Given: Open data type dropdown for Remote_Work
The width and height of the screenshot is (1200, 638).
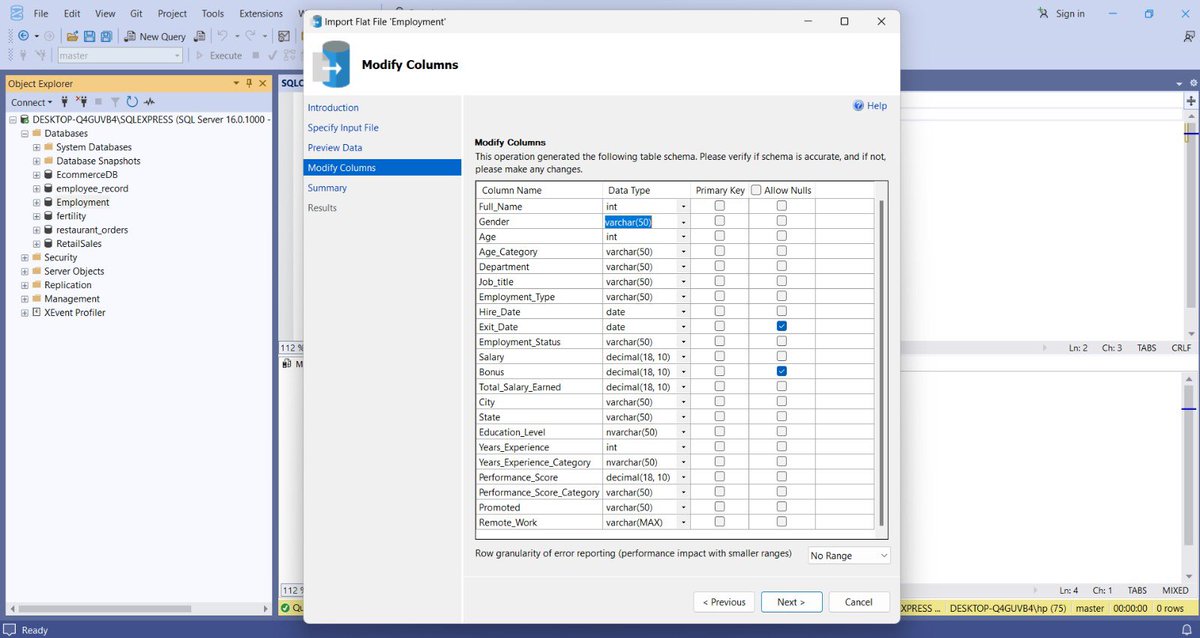Looking at the screenshot, I should click(684, 522).
